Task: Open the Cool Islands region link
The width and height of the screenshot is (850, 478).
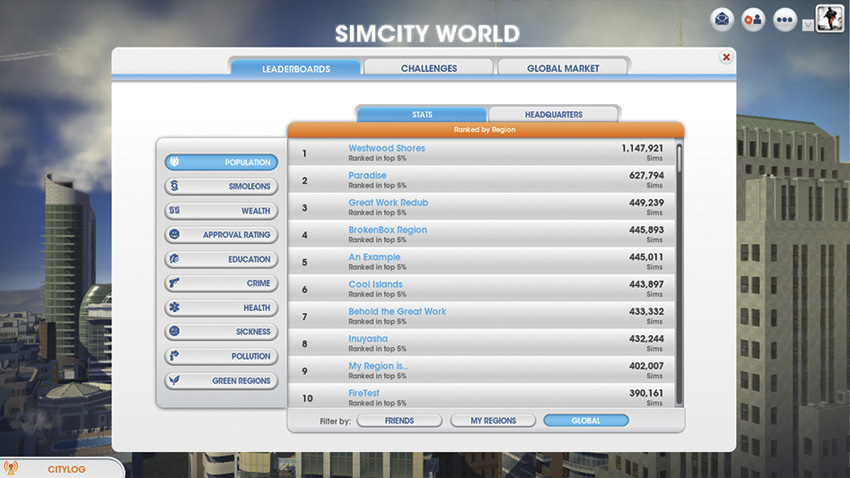Action: coord(375,284)
